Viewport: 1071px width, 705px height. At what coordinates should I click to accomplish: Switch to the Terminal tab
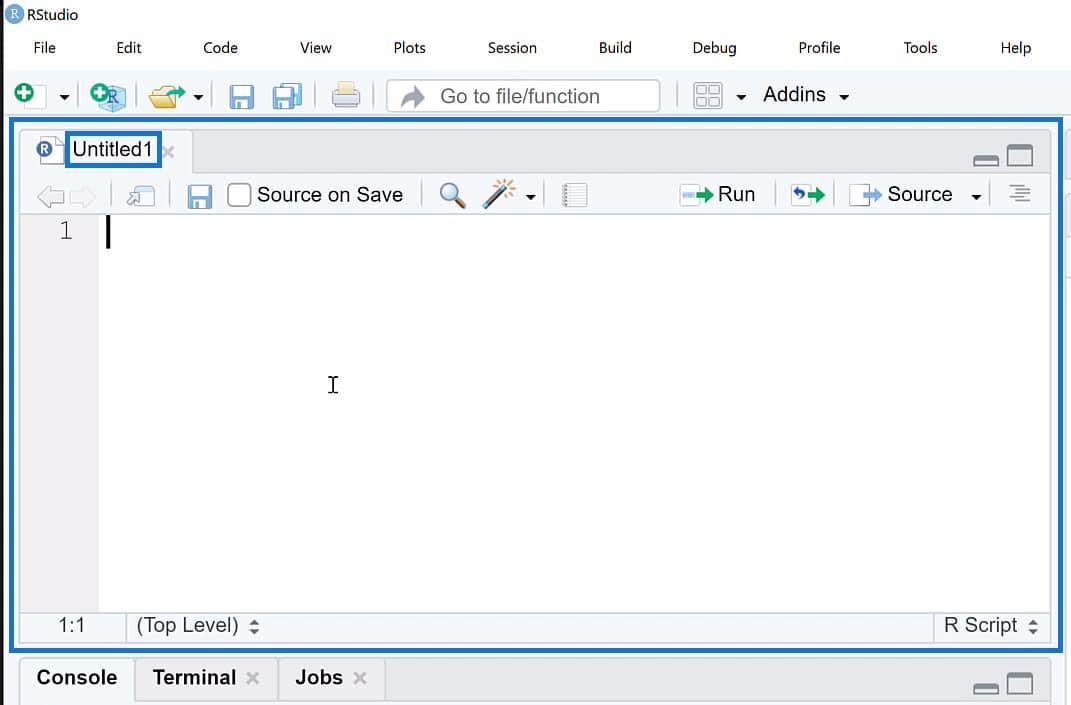194,678
